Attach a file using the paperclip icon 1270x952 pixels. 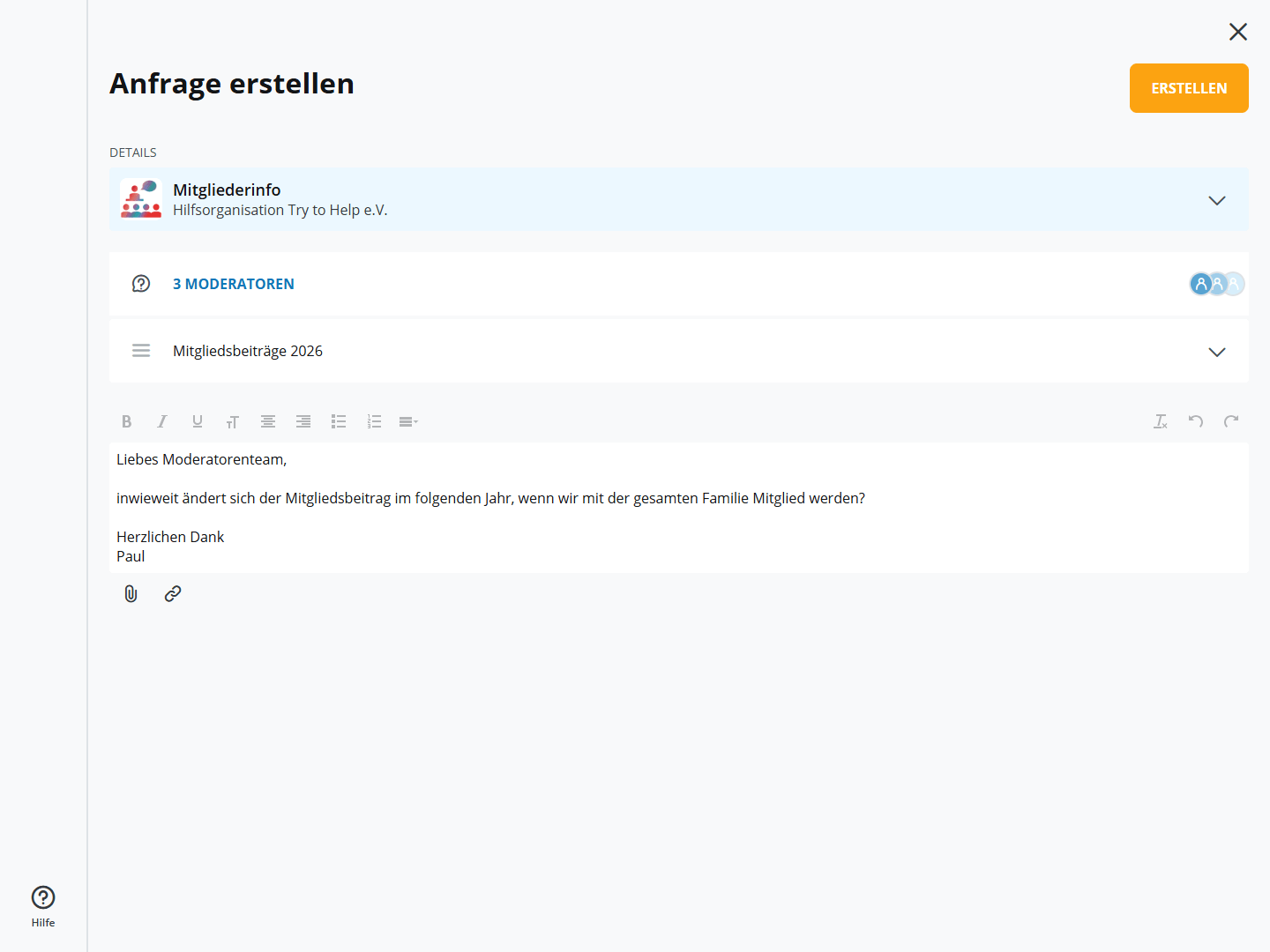click(x=131, y=594)
